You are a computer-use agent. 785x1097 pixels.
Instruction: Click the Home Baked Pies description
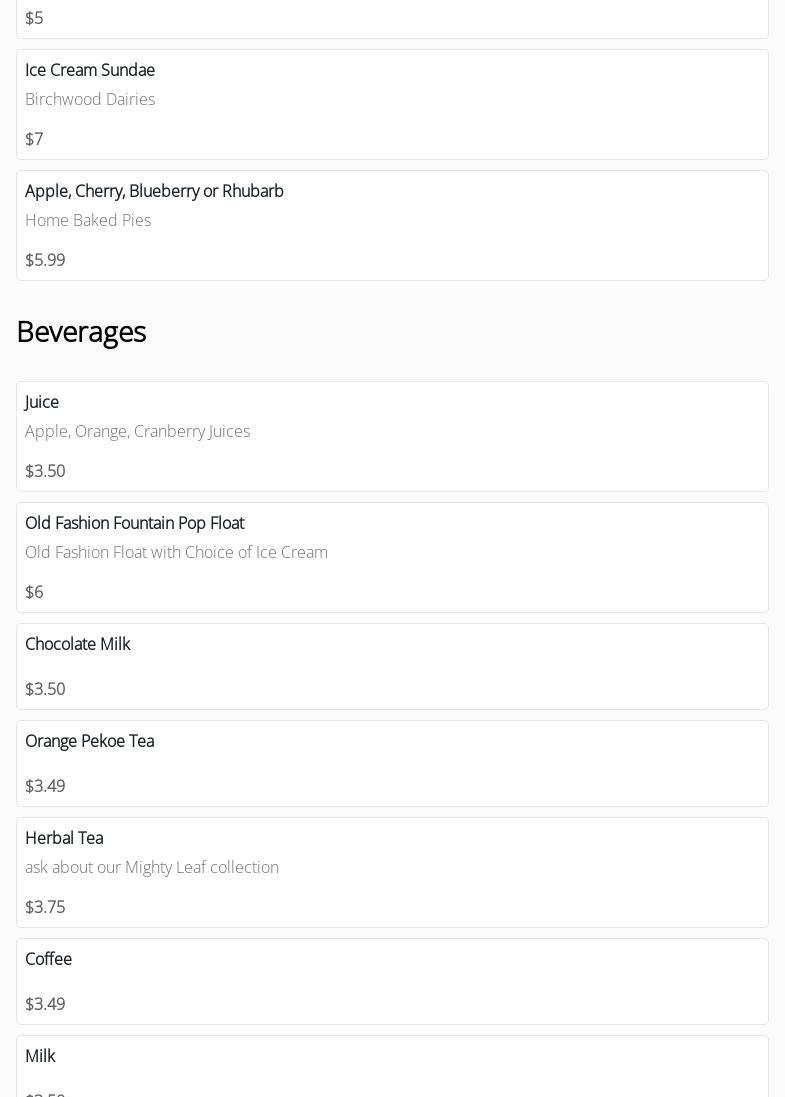click(88, 220)
